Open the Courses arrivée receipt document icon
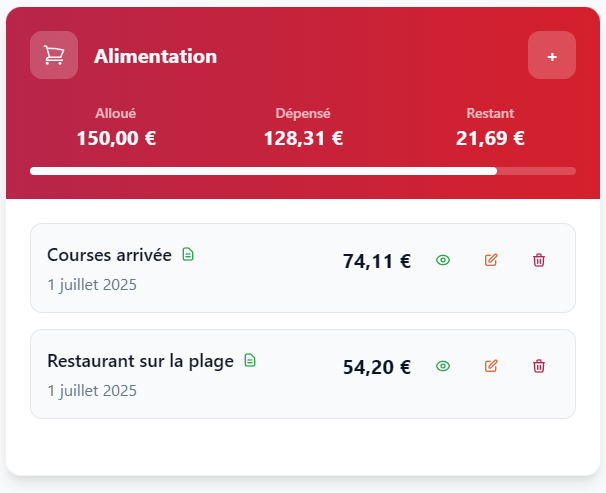Screen dimensions: 606x493 coord(188,255)
